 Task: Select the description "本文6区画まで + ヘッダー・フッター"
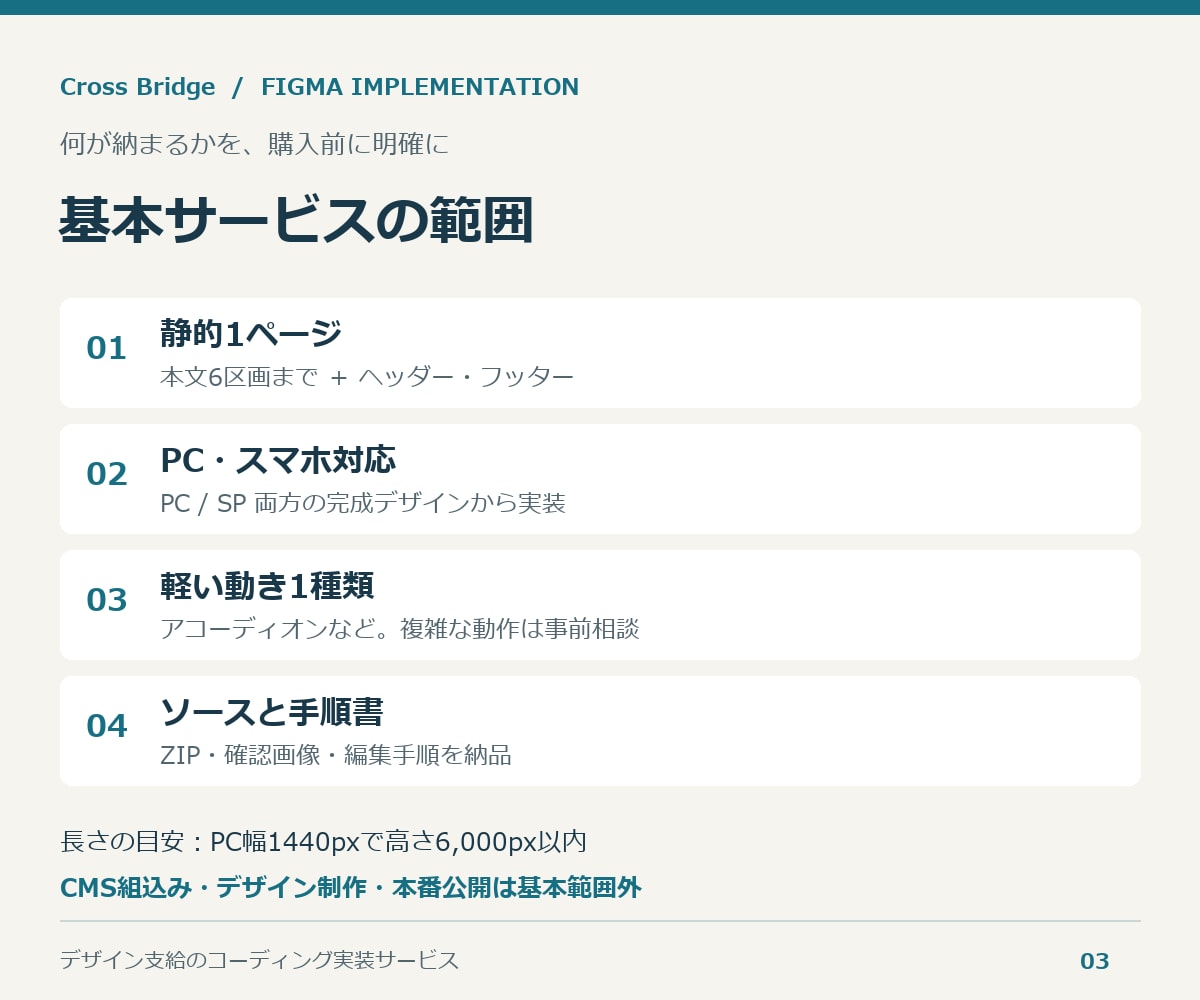click(x=367, y=377)
